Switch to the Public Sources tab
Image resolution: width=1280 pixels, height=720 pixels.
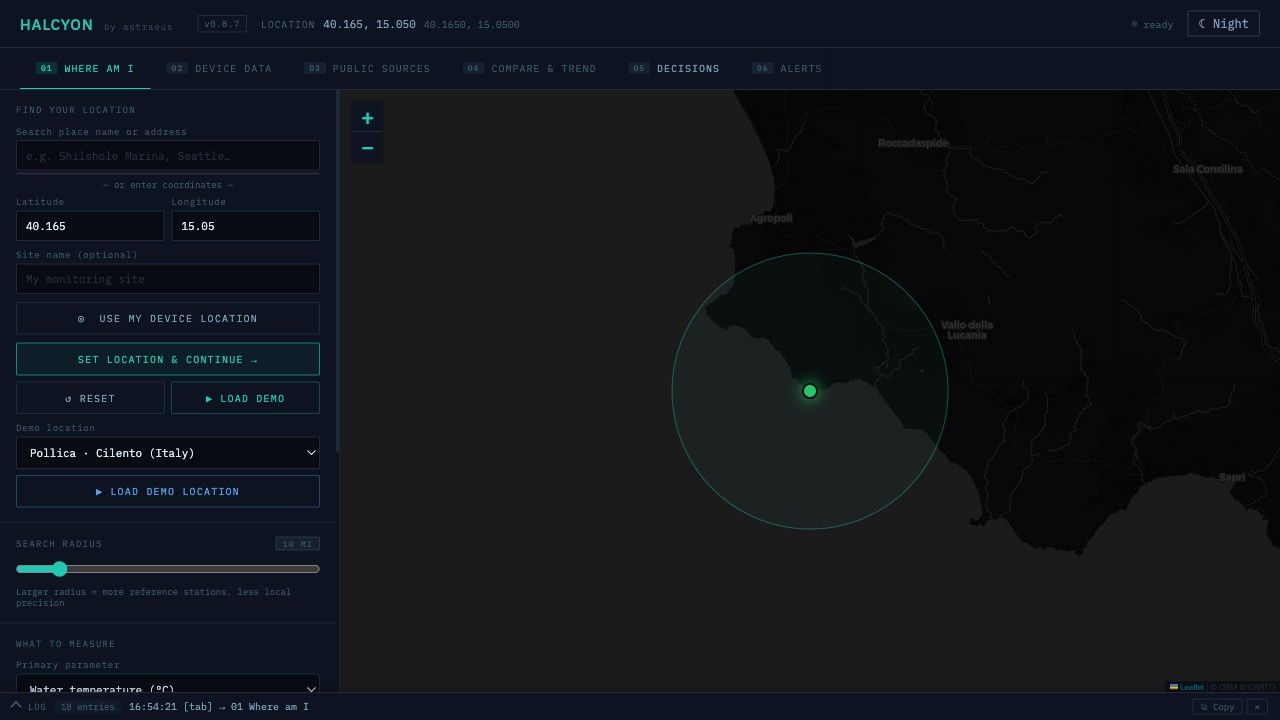pos(367,69)
